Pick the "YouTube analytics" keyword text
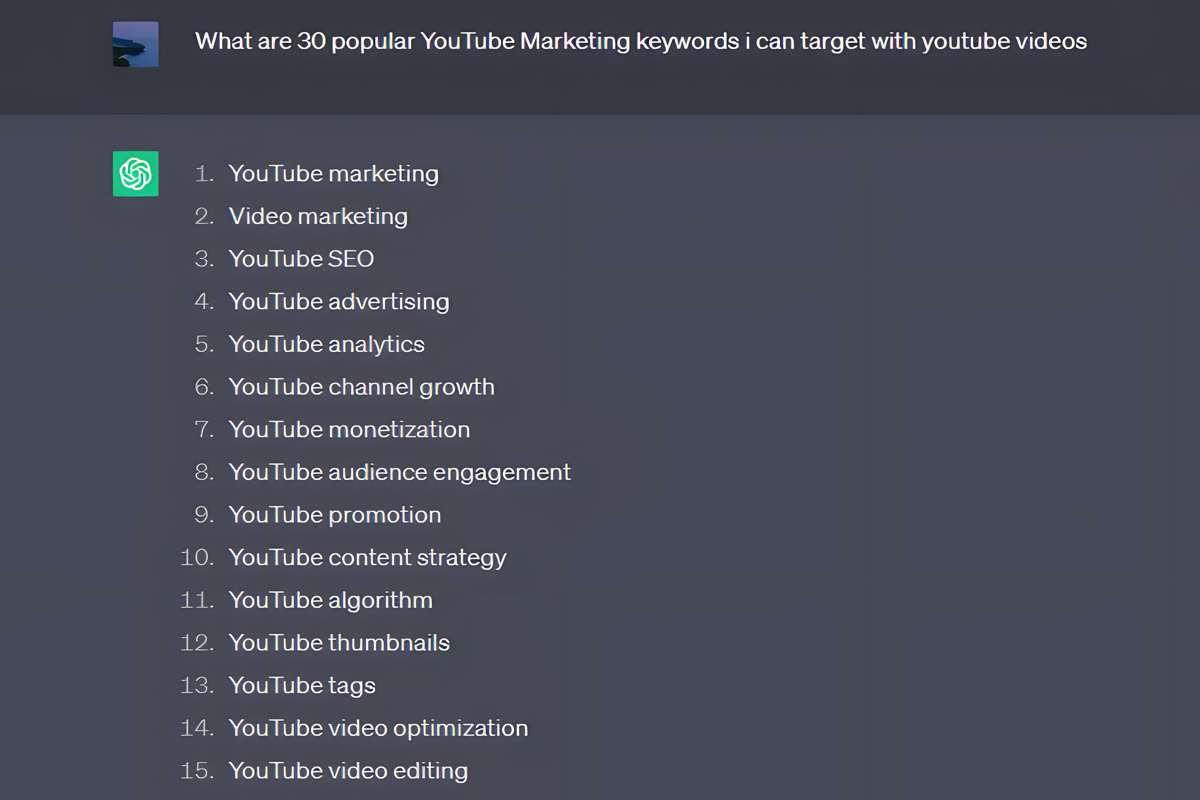This screenshot has width=1200, height=800. coord(326,344)
